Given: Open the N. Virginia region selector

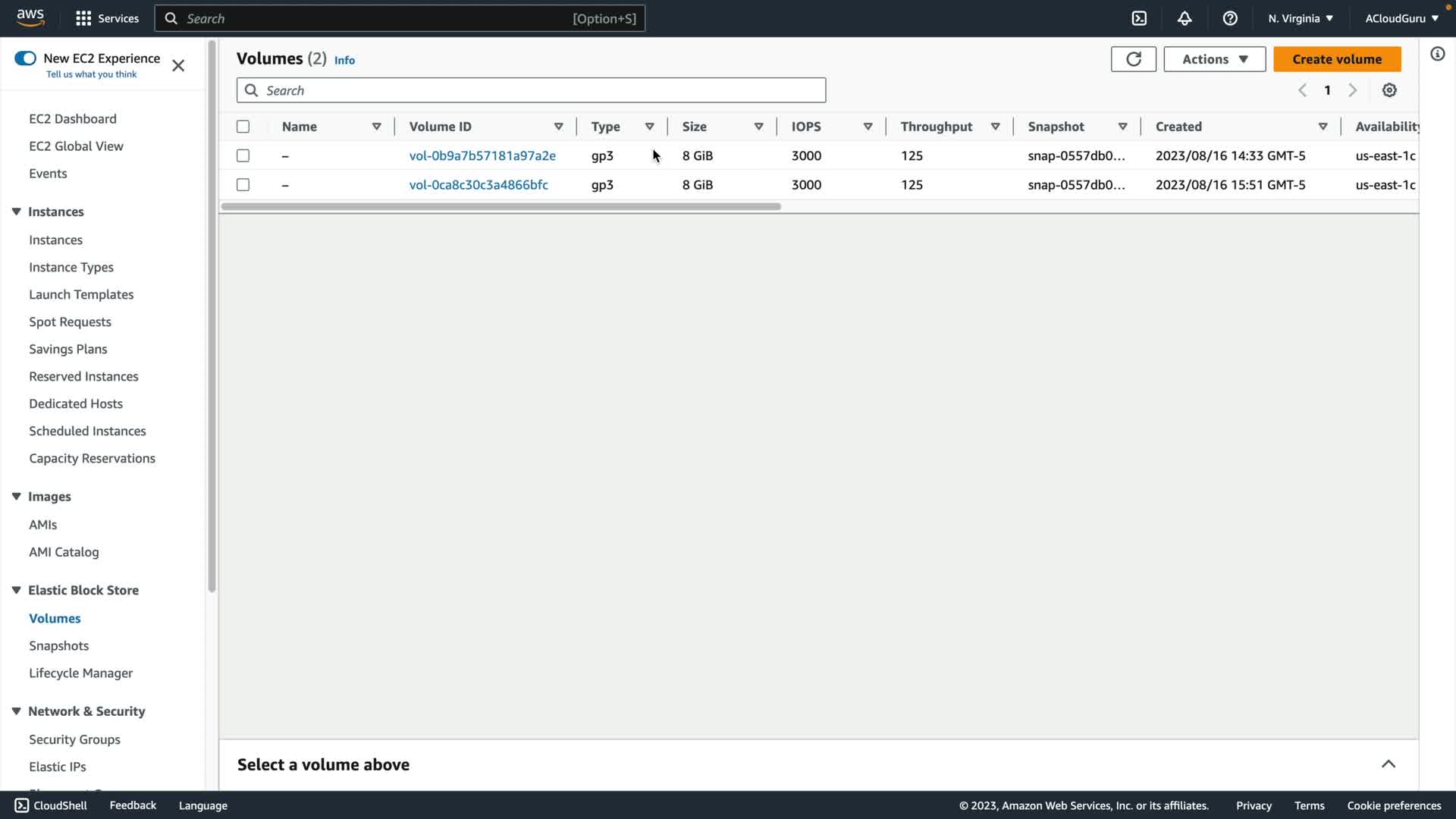Looking at the screenshot, I should pyautogui.click(x=1300, y=18).
